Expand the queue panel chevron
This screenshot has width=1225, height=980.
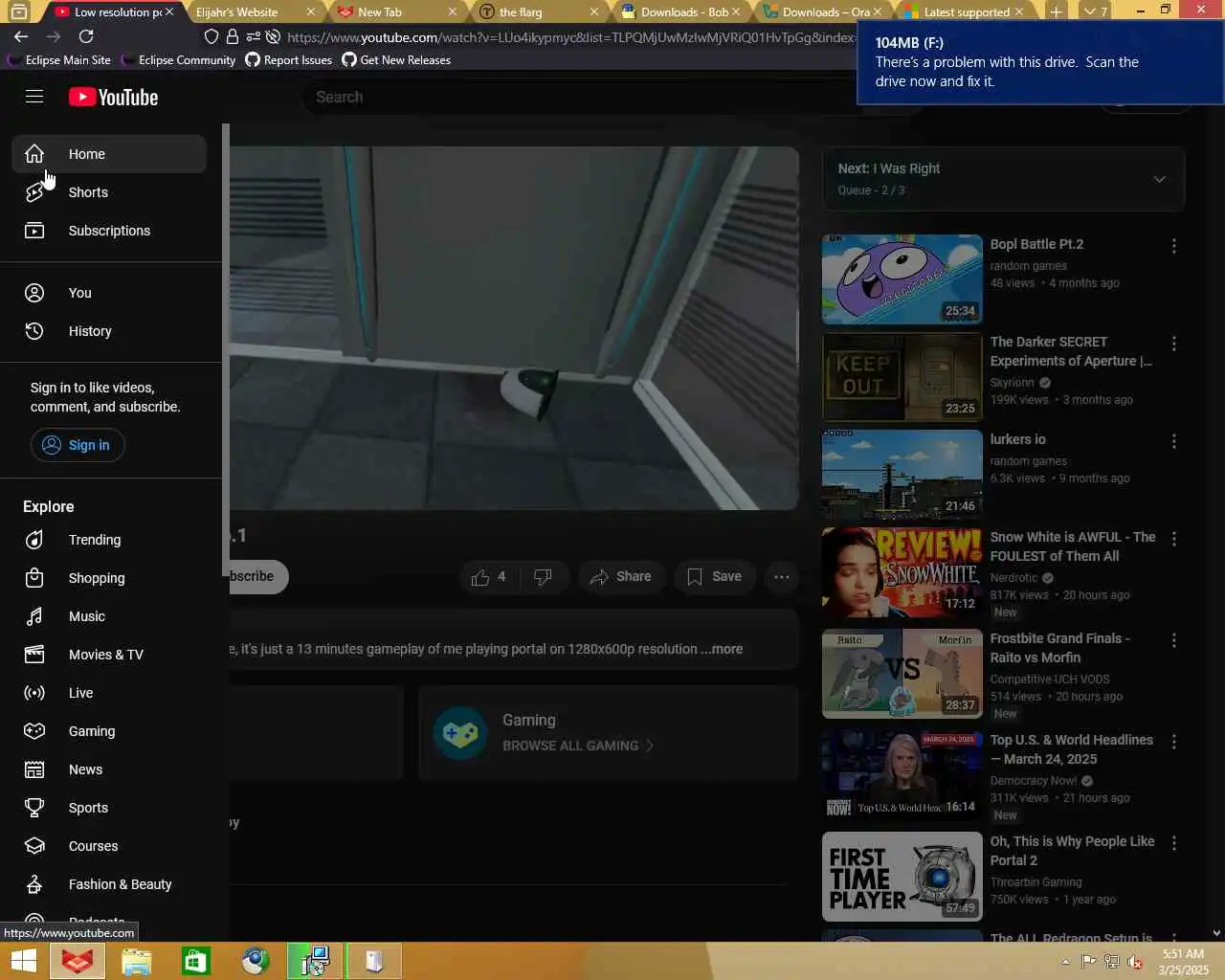pyautogui.click(x=1159, y=179)
